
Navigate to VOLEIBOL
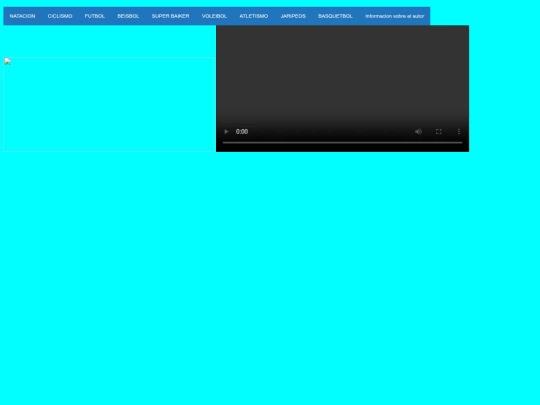click(x=214, y=16)
